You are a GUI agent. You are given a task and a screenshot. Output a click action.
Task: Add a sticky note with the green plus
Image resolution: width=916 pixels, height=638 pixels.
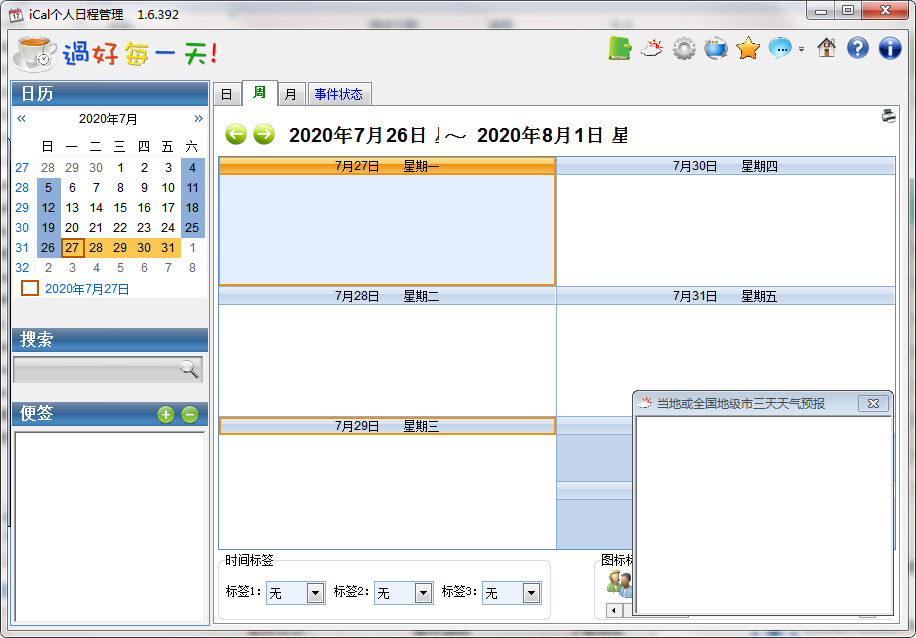(166, 415)
